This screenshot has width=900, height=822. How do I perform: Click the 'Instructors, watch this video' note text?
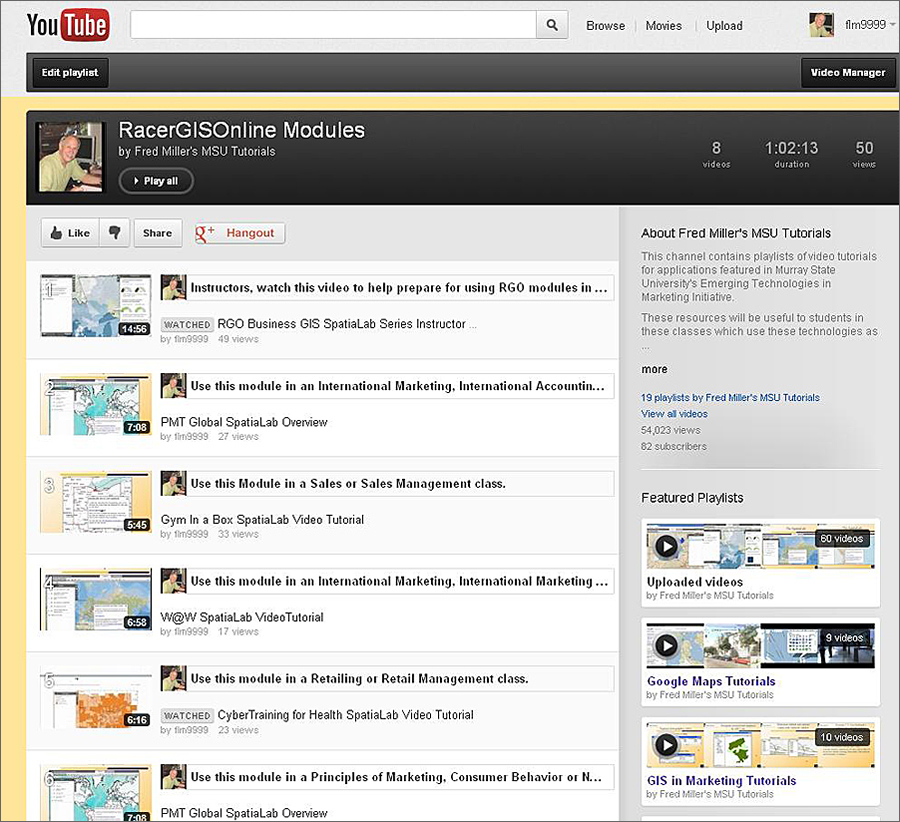click(399, 288)
